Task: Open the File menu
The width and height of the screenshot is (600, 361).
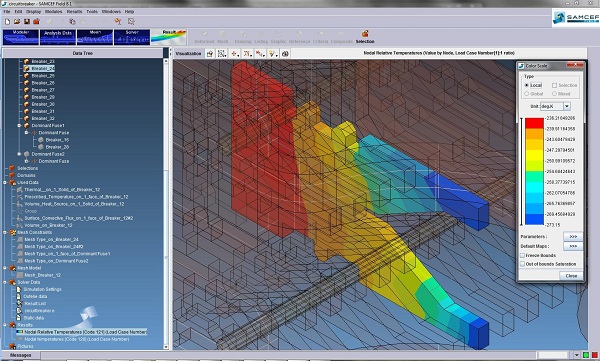Action: pyautogui.click(x=7, y=11)
